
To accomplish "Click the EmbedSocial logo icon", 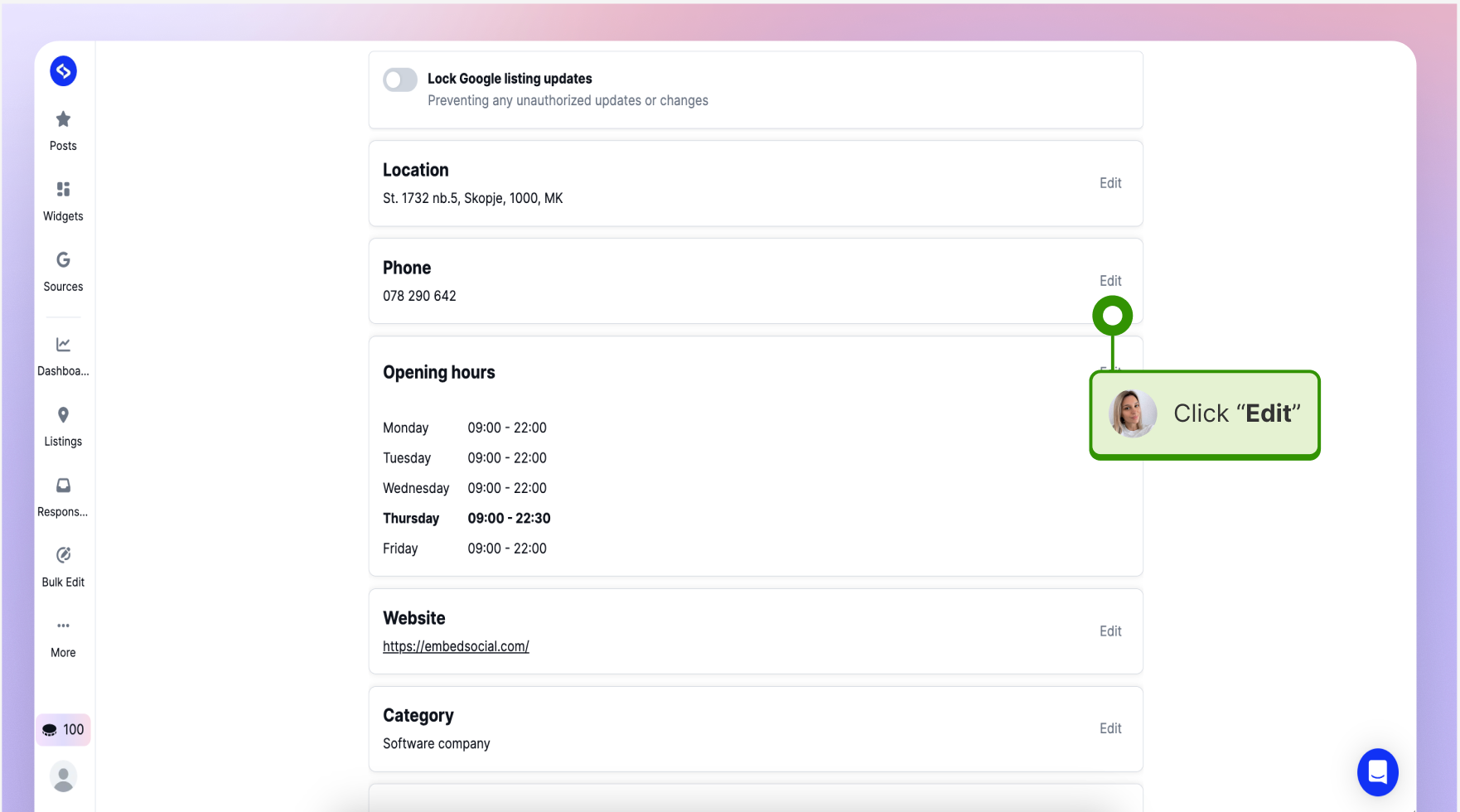I will tap(63, 70).
